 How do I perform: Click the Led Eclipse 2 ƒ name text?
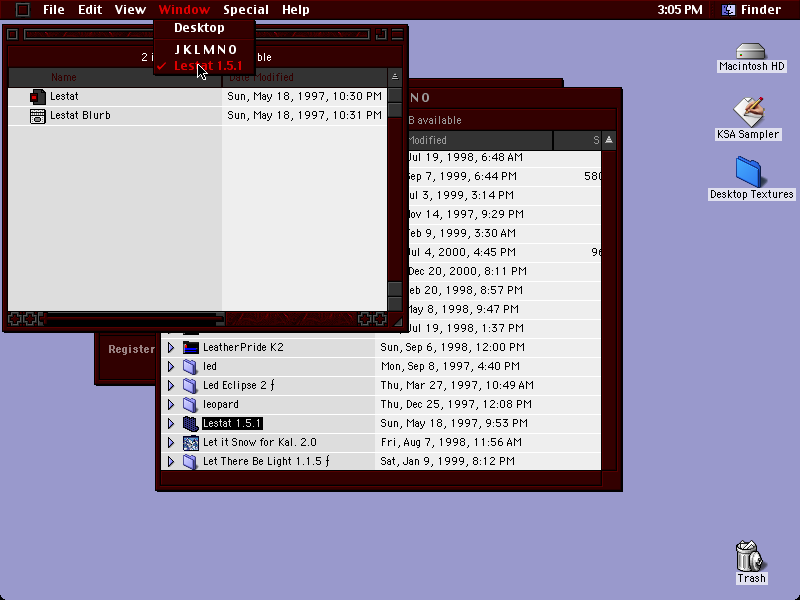pyautogui.click(x=239, y=385)
